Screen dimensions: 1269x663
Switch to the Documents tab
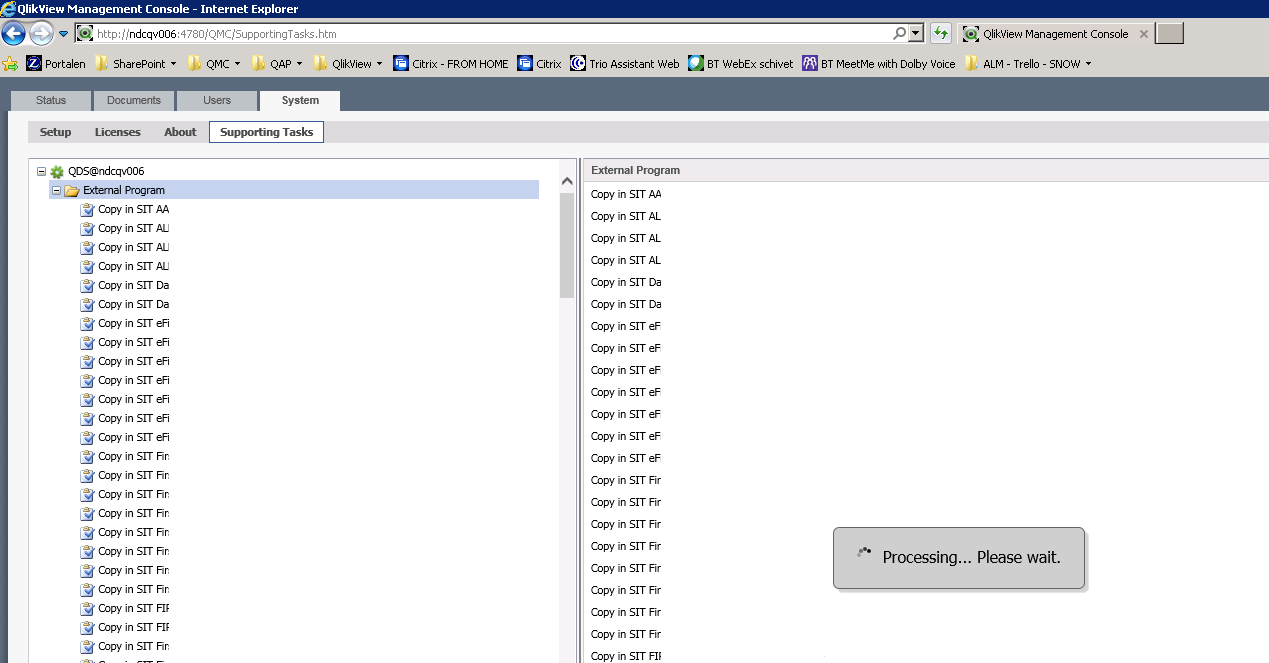point(134,101)
